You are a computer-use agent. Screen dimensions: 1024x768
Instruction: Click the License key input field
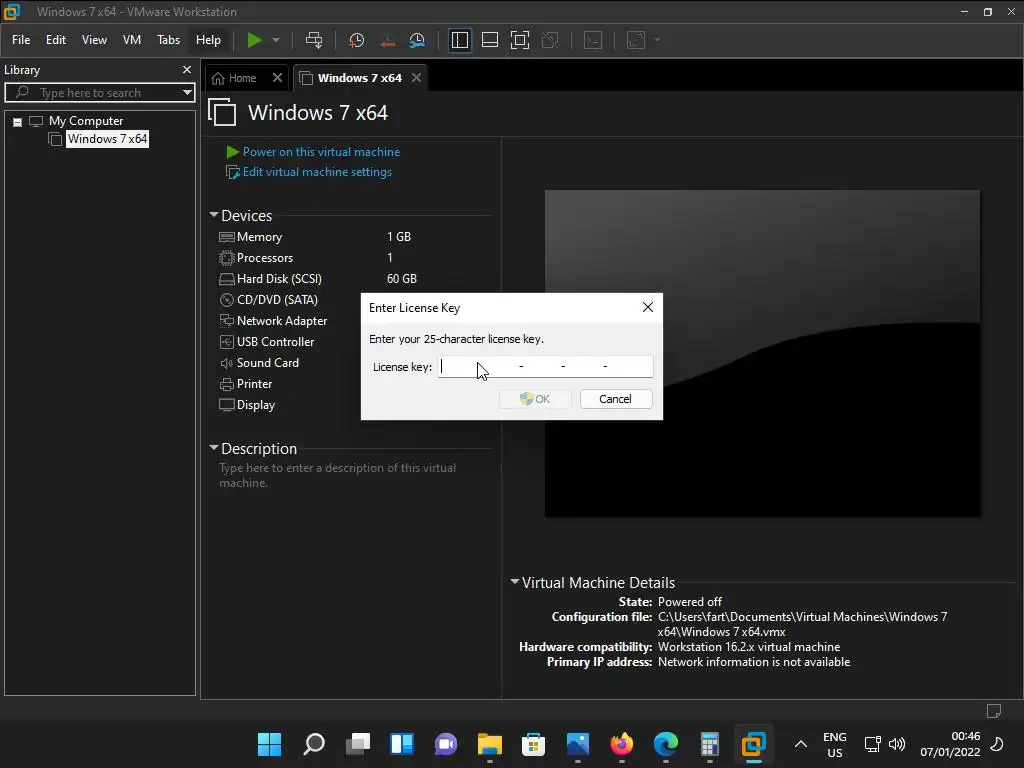[x=545, y=366]
